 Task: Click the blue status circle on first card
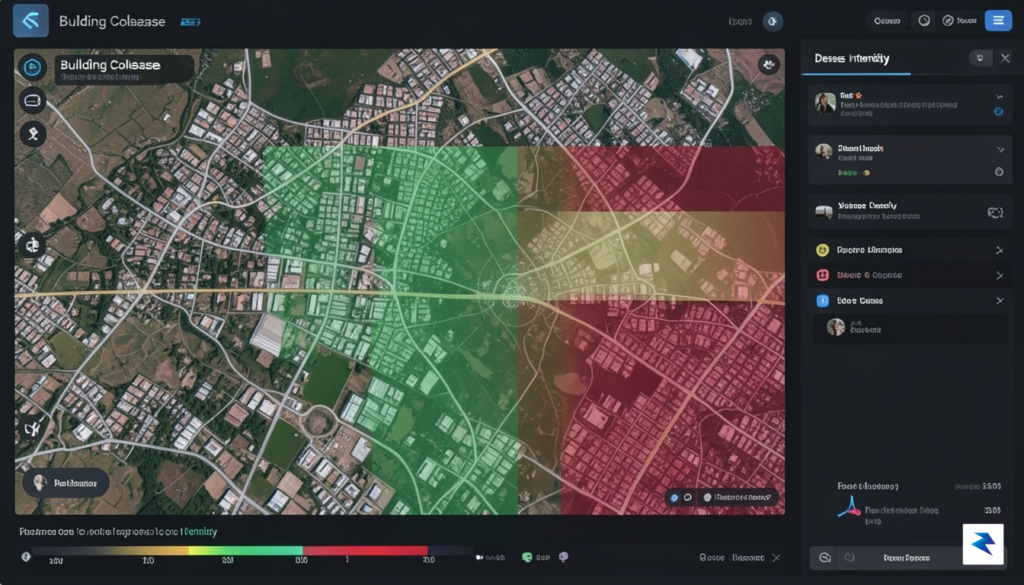click(999, 112)
